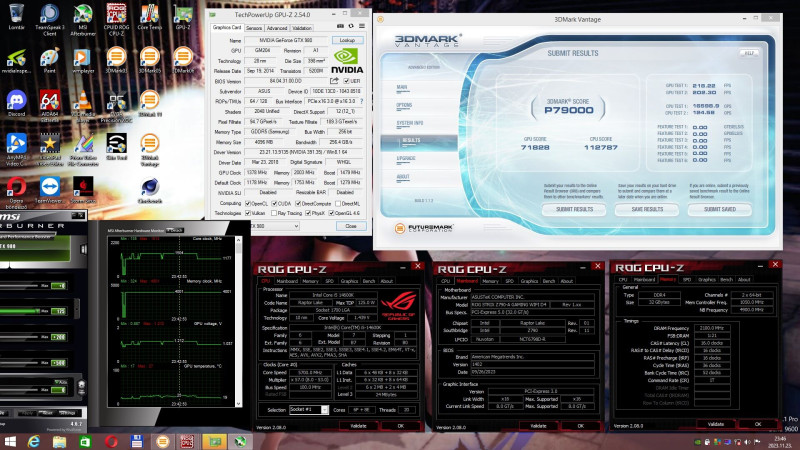Click Validate in left CPU-Z window
This screenshot has height=450, width=800.
[x=358, y=426]
